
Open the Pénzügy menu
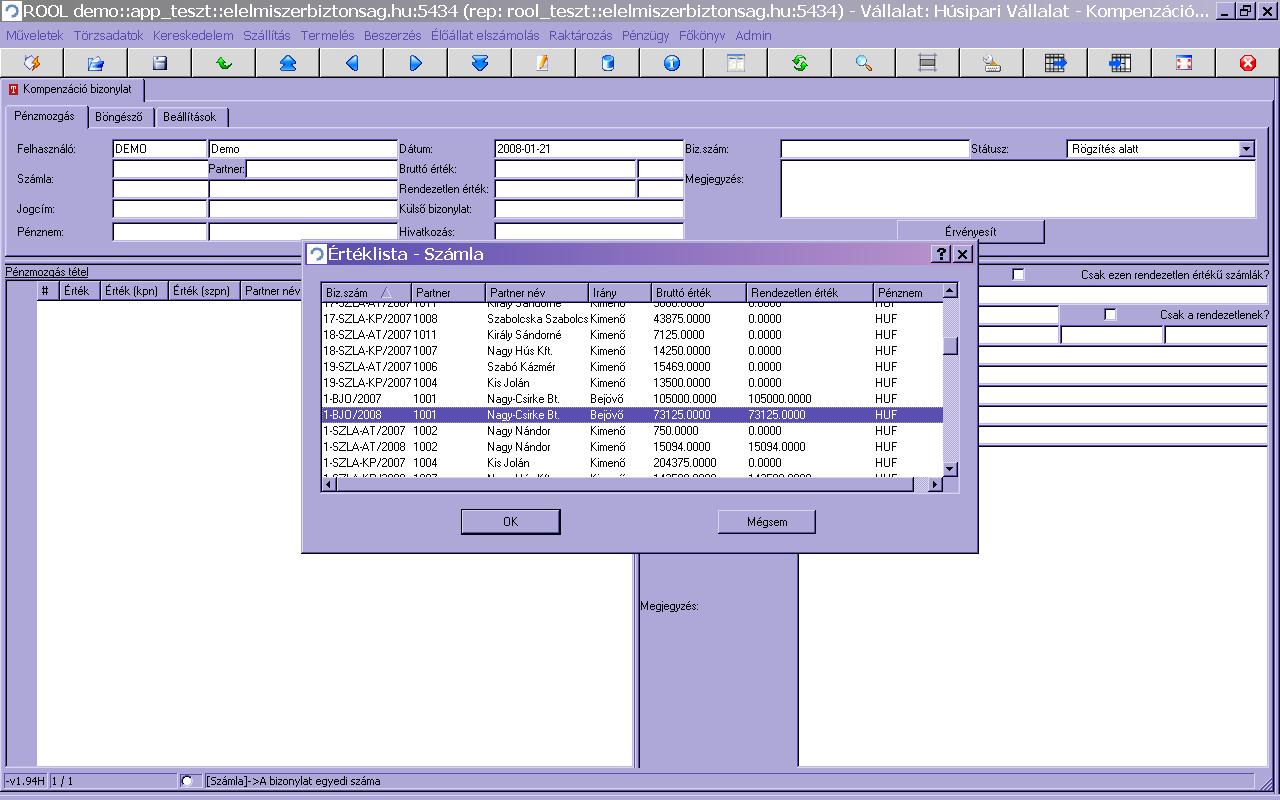click(645, 35)
